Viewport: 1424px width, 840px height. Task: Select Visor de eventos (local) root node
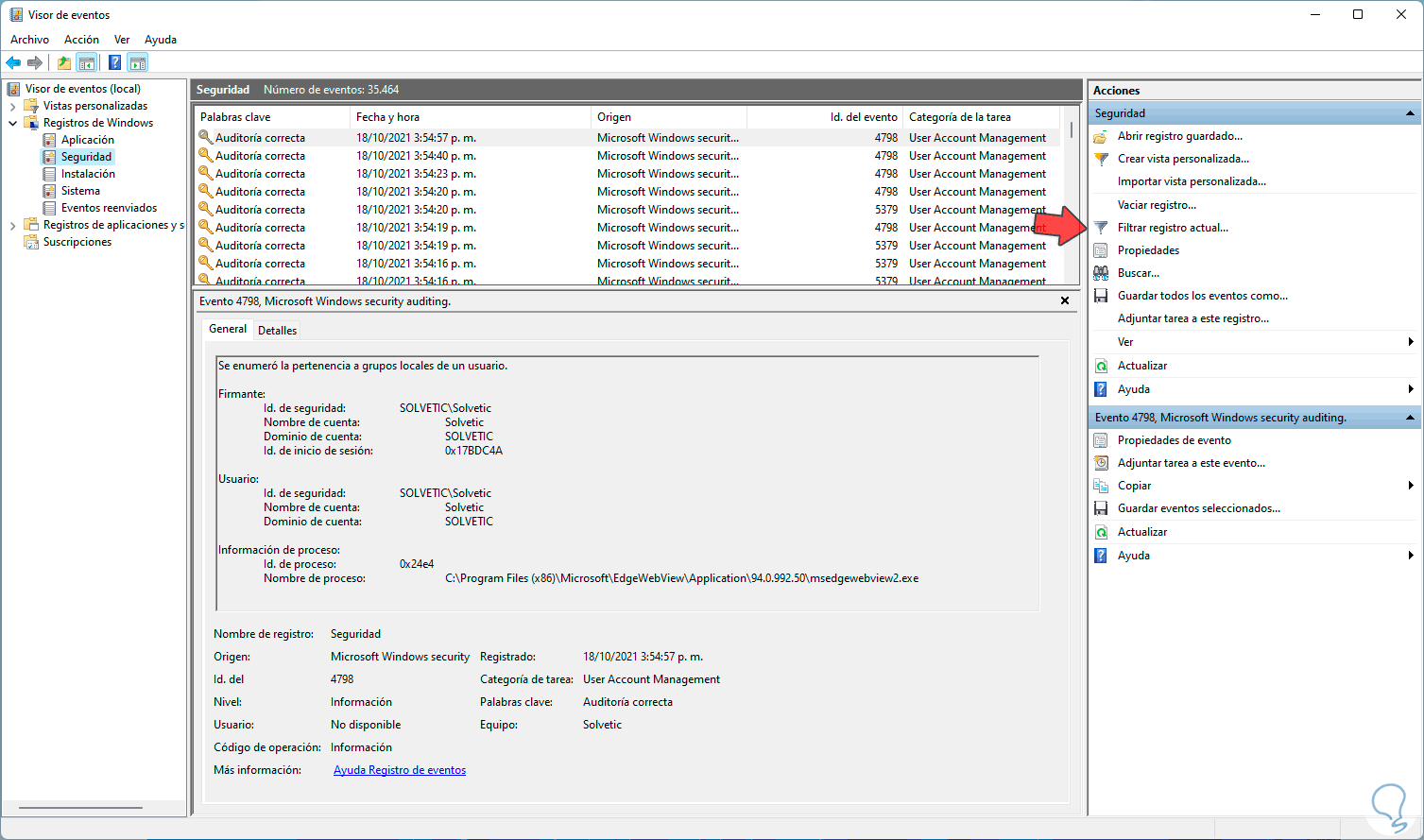[x=83, y=89]
